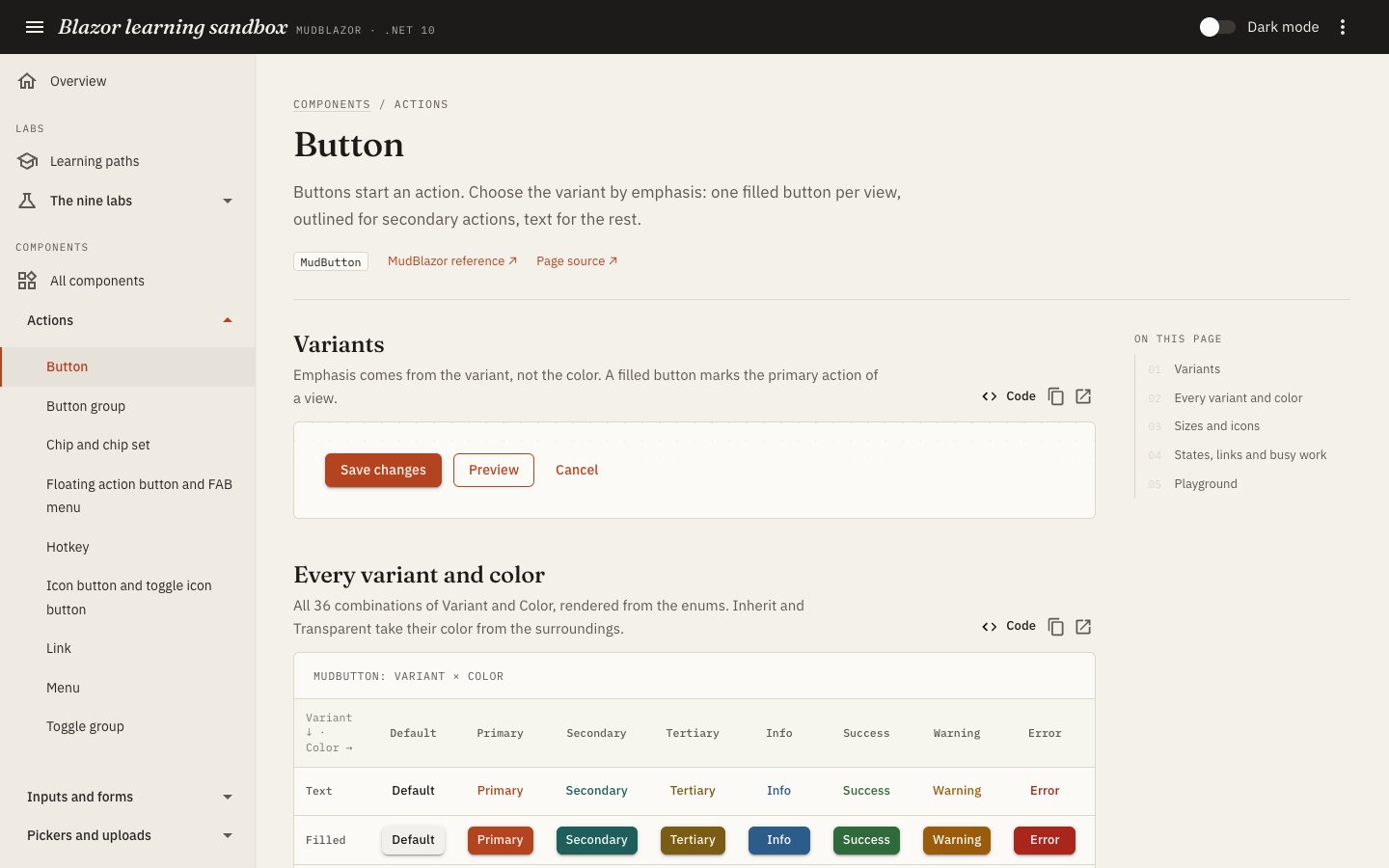The height and width of the screenshot is (868, 1389).
Task: Expand The nine labs group
Action: tap(127, 201)
